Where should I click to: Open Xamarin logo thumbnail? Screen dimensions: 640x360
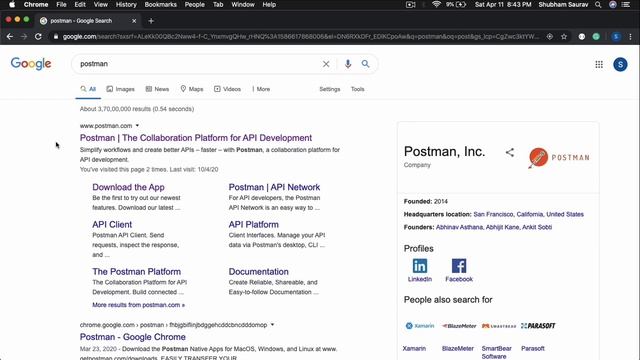420,326
